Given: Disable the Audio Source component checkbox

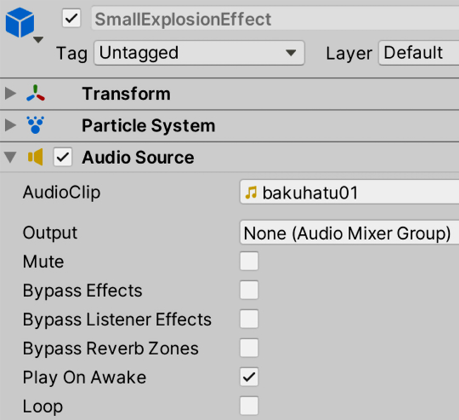Looking at the screenshot, I should coord(63,157).
